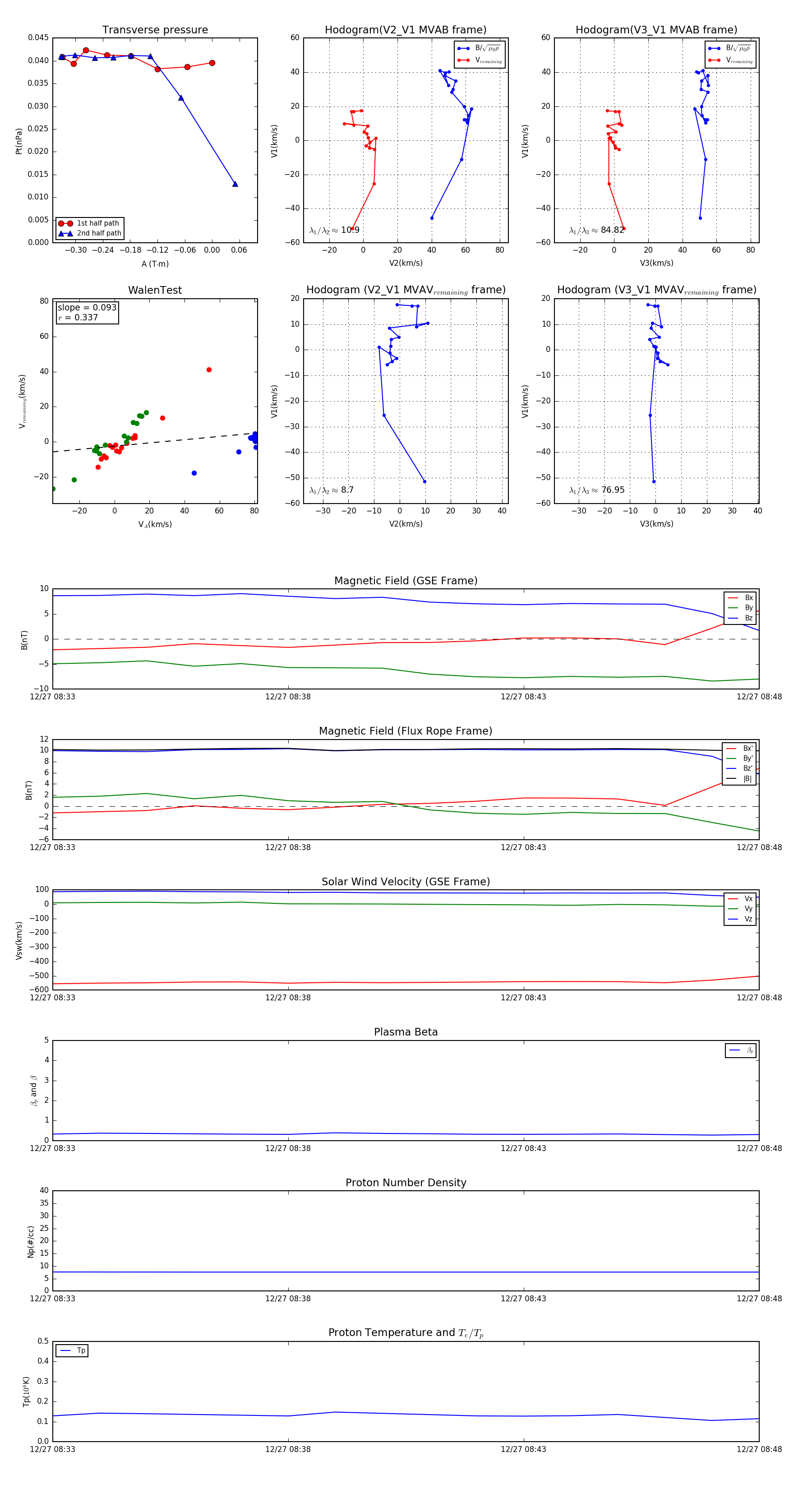Viewport: 812px width, 1489px height.
Task: Click the Vremaining legend entry in V3_V1 MVAB hodogram
Action: [730, 60]
